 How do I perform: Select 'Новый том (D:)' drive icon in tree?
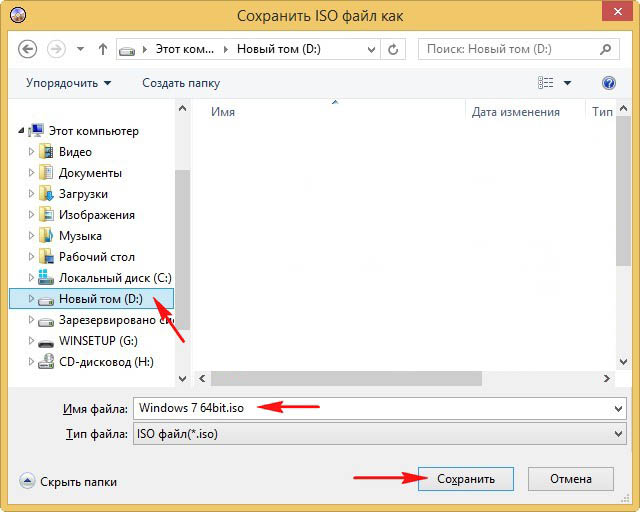46,301
